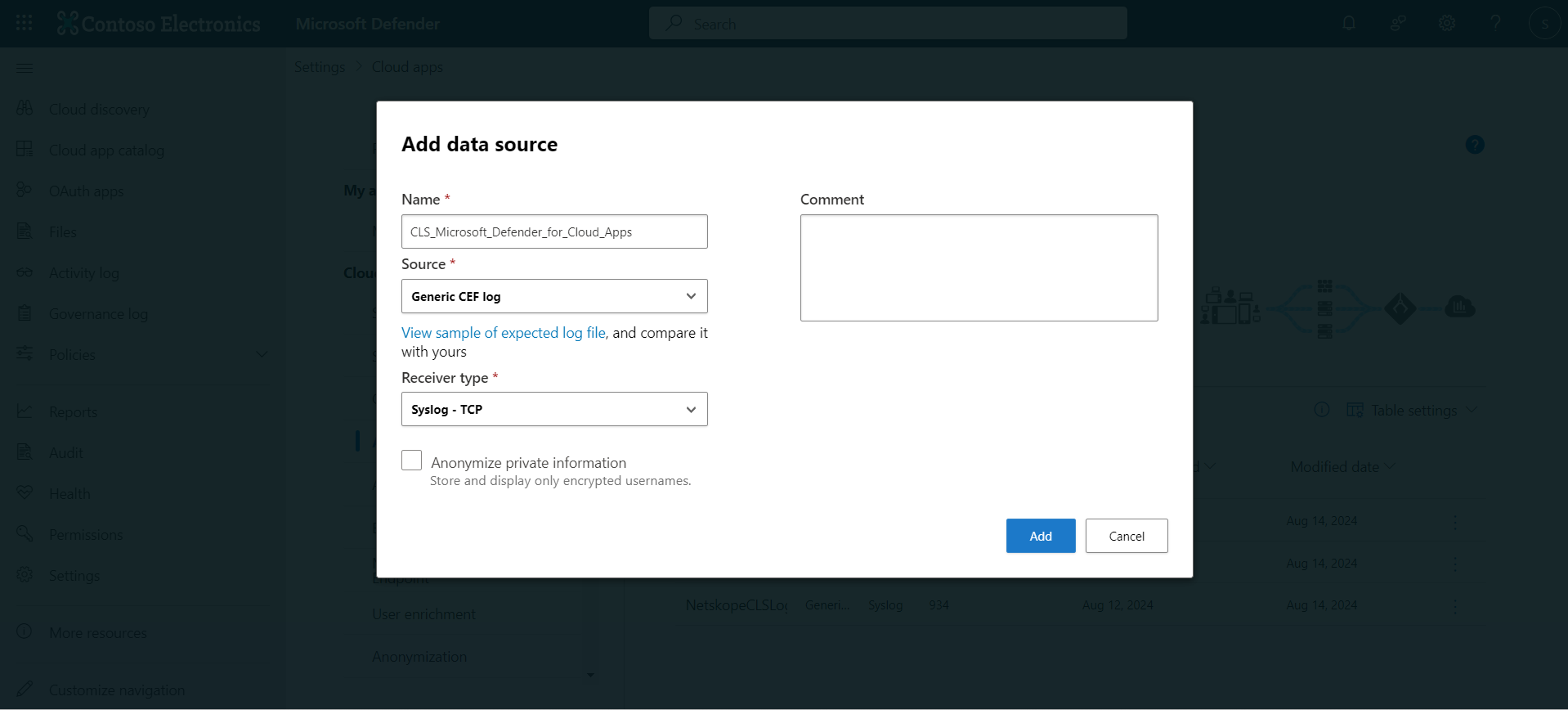Open the settings gear in top bar
1568x710 pixels.
[x=1447, y=23]
